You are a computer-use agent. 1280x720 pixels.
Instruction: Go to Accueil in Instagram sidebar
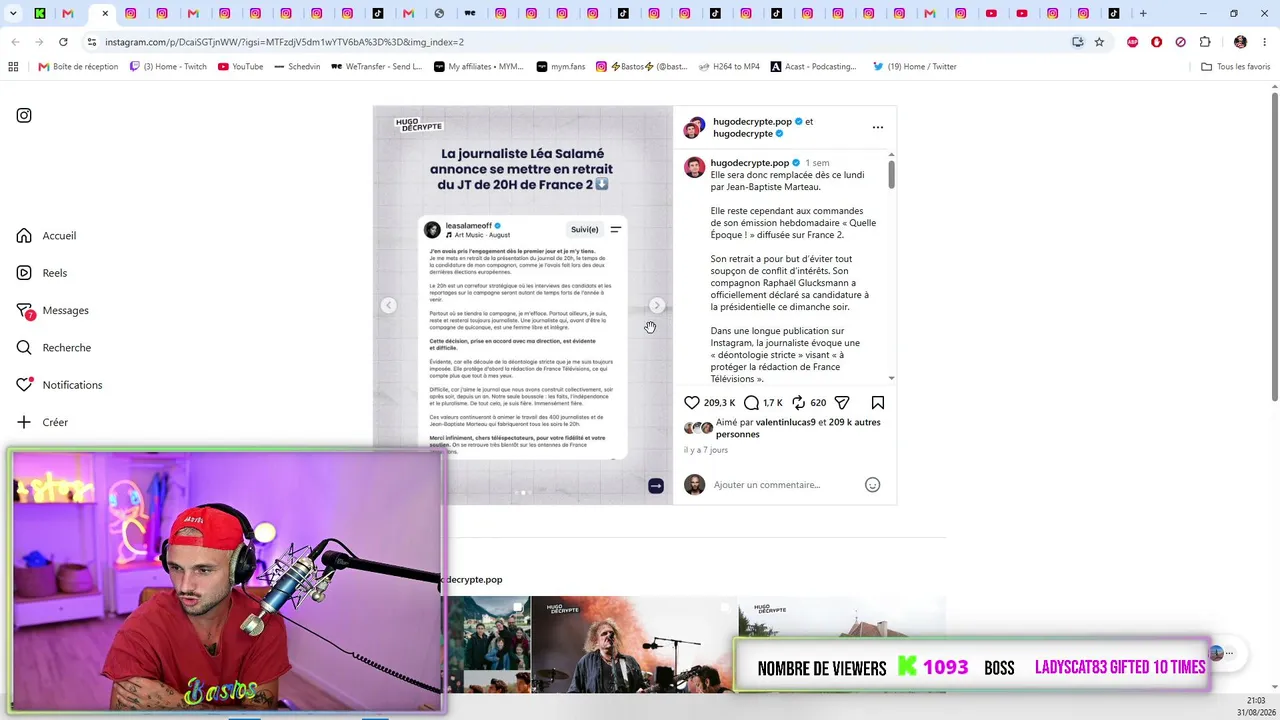(x=46, y=236)
